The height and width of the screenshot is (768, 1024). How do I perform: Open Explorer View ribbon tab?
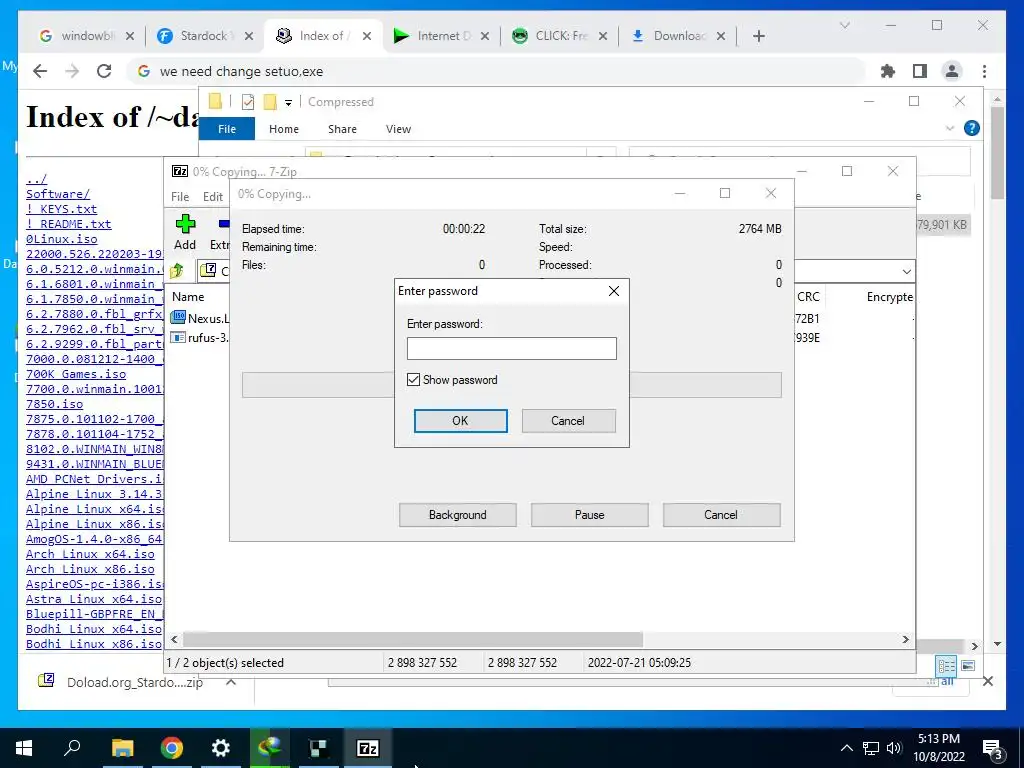tap(398, 129)
